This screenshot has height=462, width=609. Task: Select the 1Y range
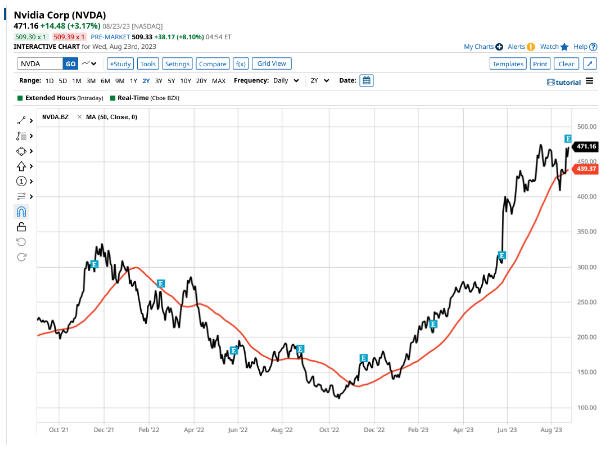click(x=133, y=81)
